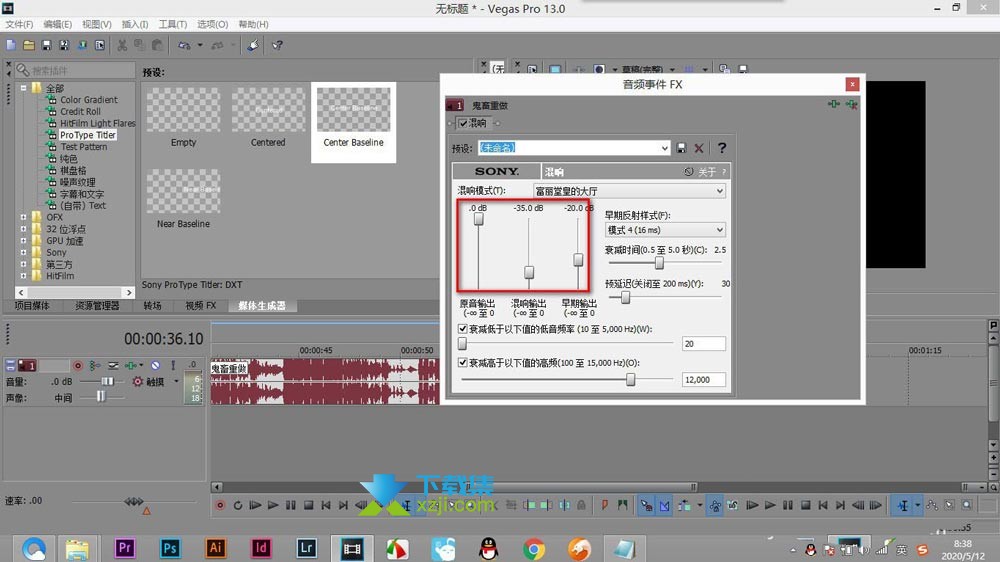Click the plug-in chain add icon
This screenshot has height=562, width=1000.
tap(834, 104)
